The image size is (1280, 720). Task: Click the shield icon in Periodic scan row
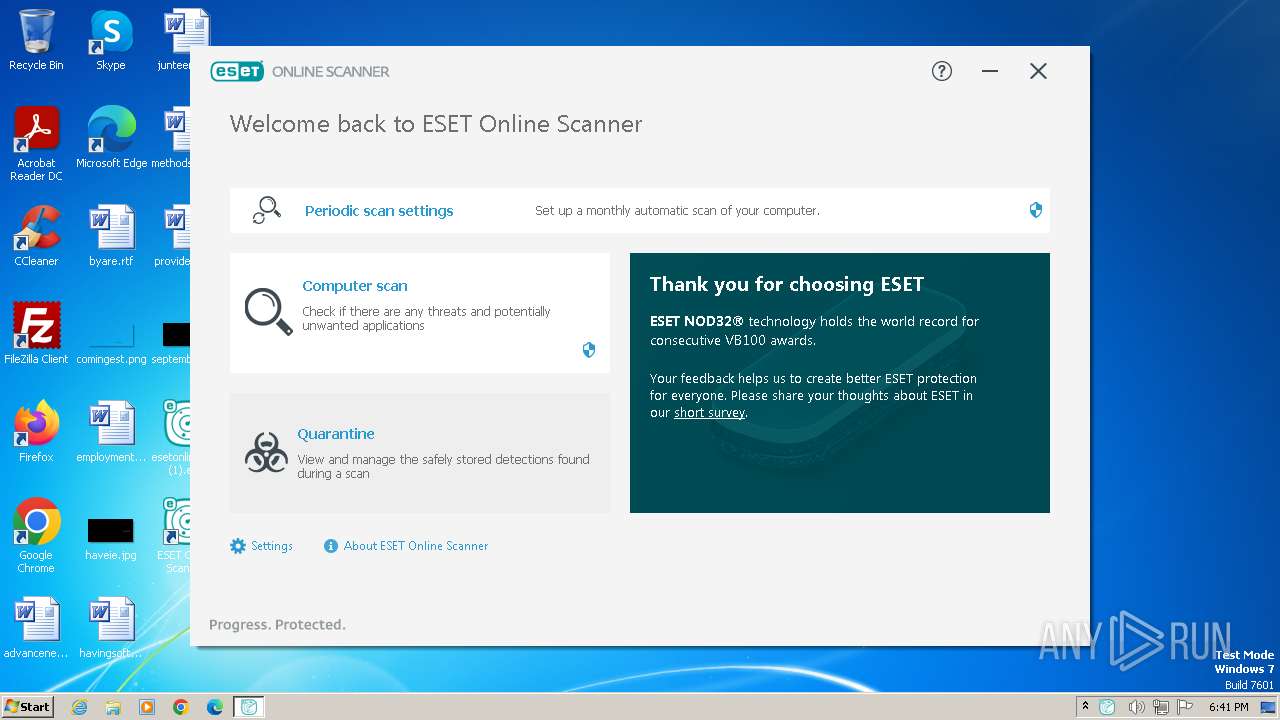[x=1036, y=210]
